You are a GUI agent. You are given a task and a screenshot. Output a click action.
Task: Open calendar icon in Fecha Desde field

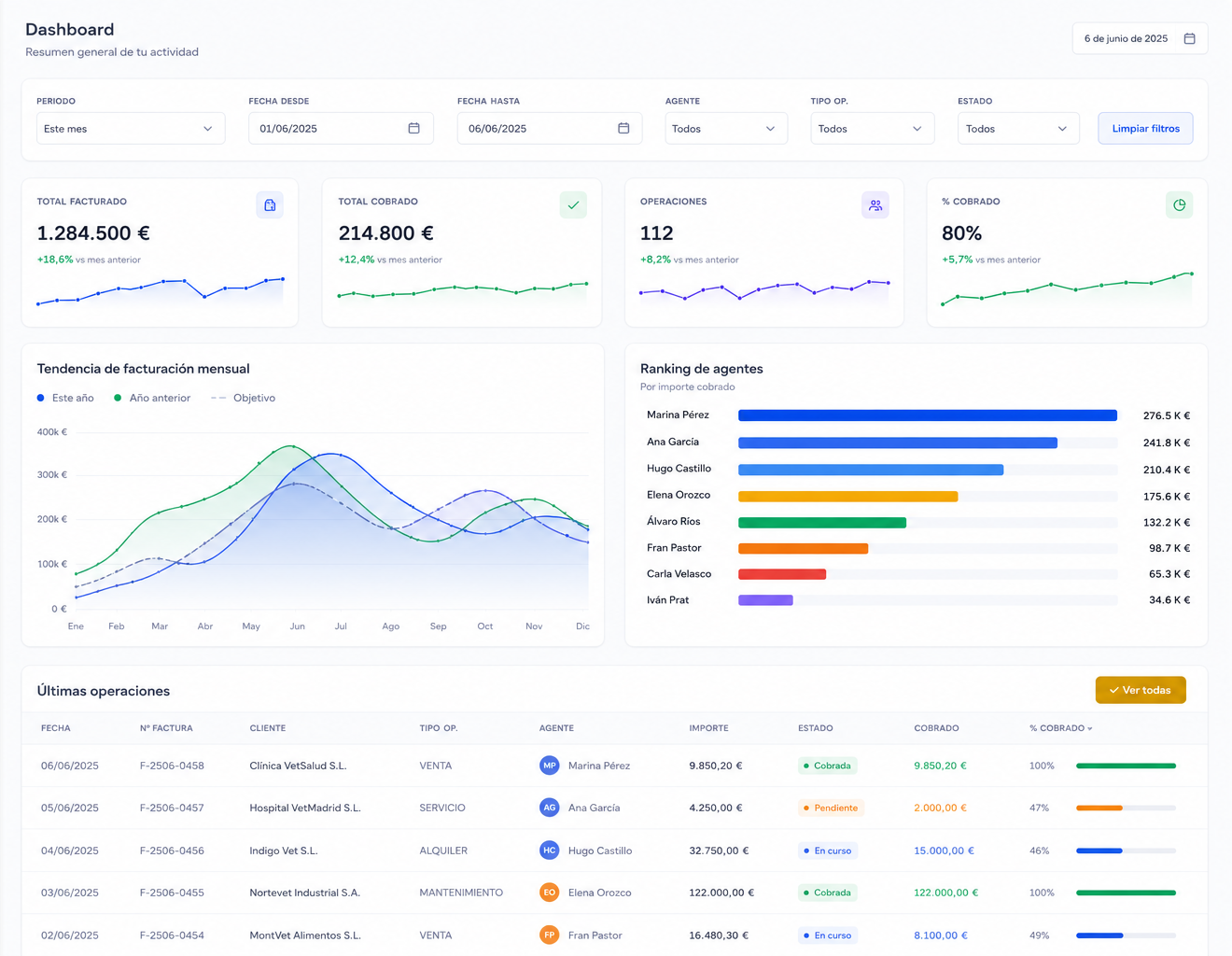tap(413, 128)
